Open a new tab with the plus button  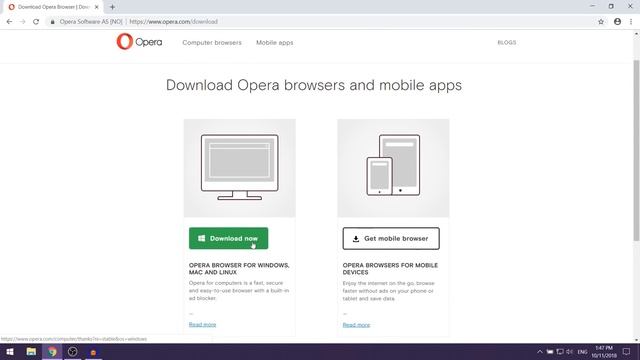point(112,7)
